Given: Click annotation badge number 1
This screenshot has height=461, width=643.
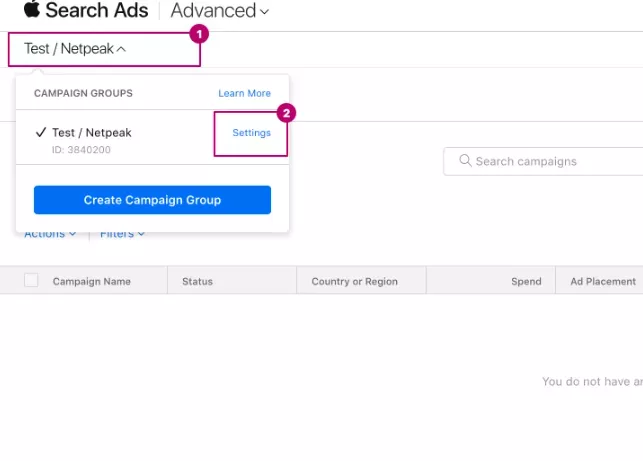Looking at the screenshot, I should click(x=199, y=34).
